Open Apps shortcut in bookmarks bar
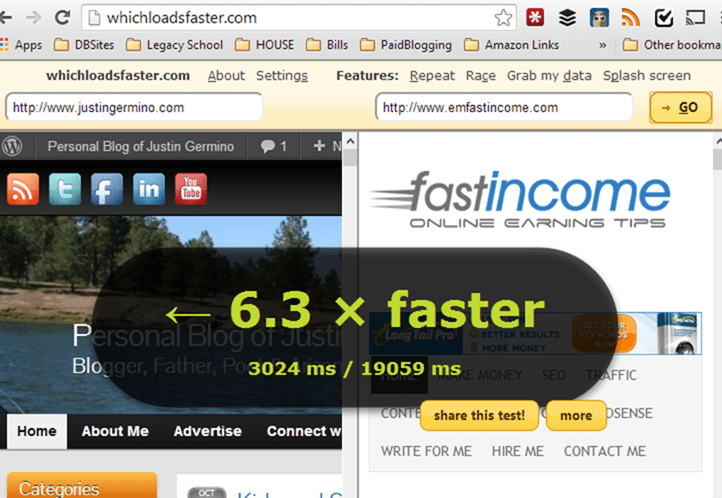Image resolution: width=722 pixels, height=498 pixels. 21,45
